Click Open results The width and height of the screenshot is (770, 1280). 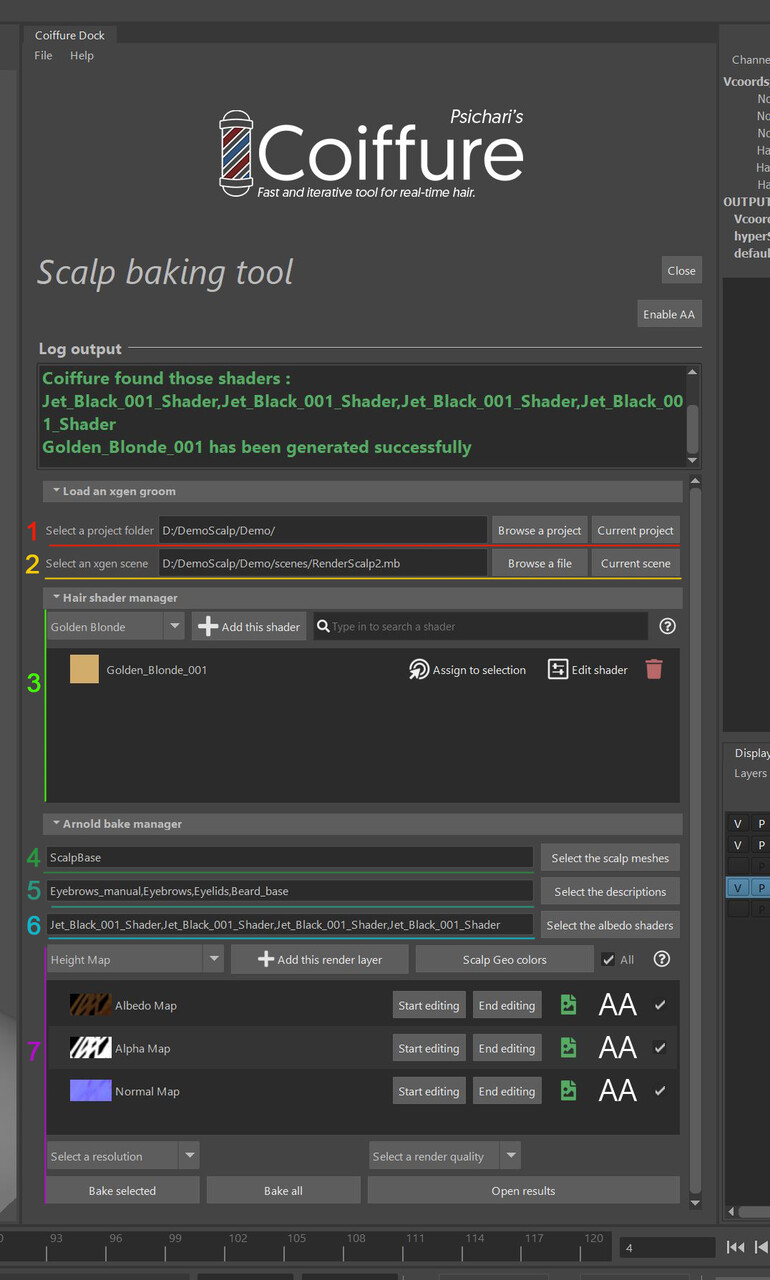pos(524,1190)
